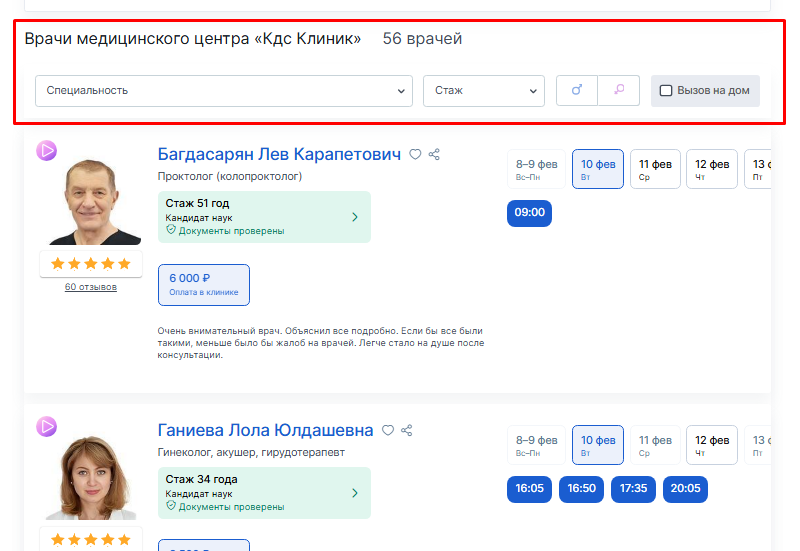Select 11 фев date for Багдасарян
This screenshot has height=551, width=800.
655,169
